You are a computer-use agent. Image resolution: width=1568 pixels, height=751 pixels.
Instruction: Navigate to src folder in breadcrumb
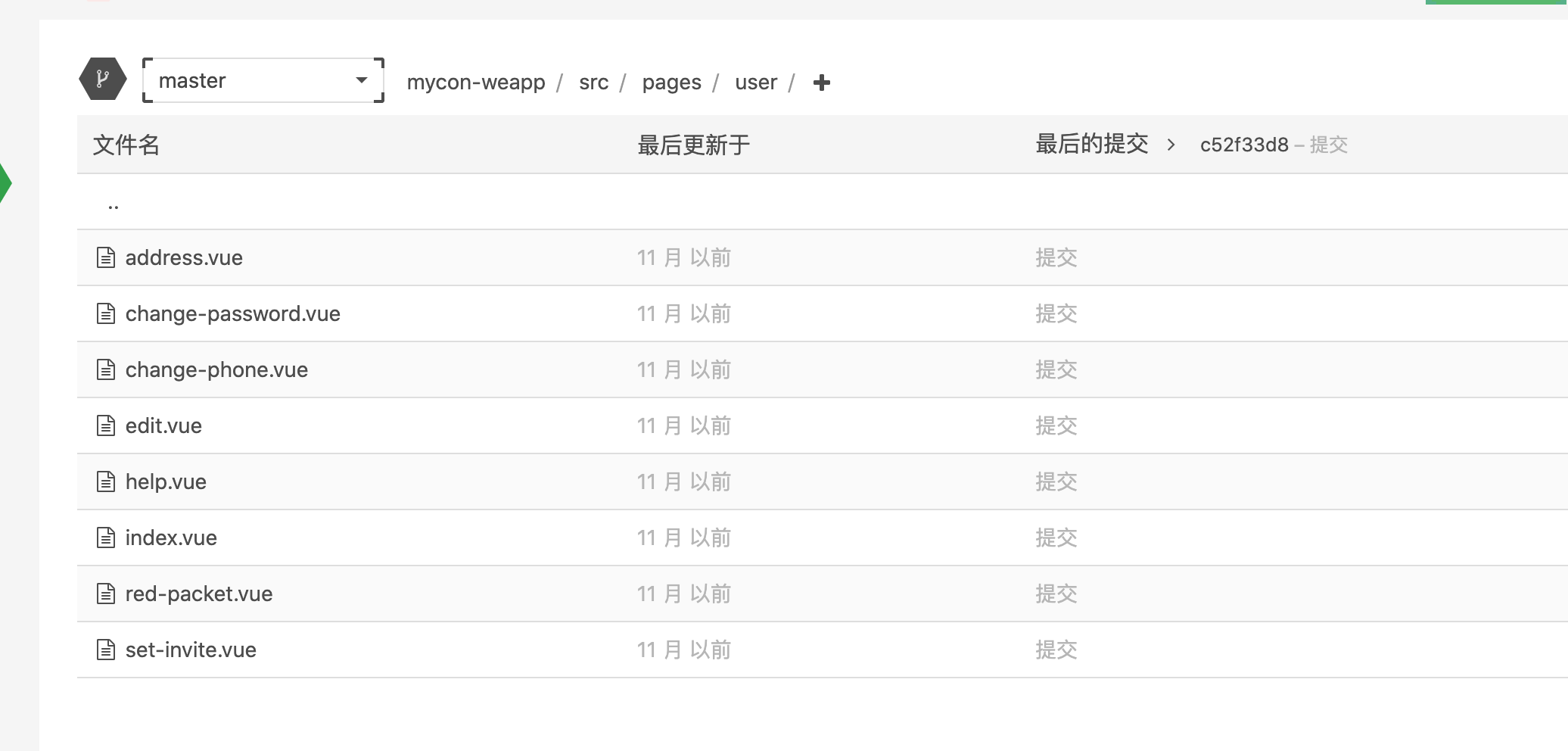pyautogui.click(x=593, y=82)
